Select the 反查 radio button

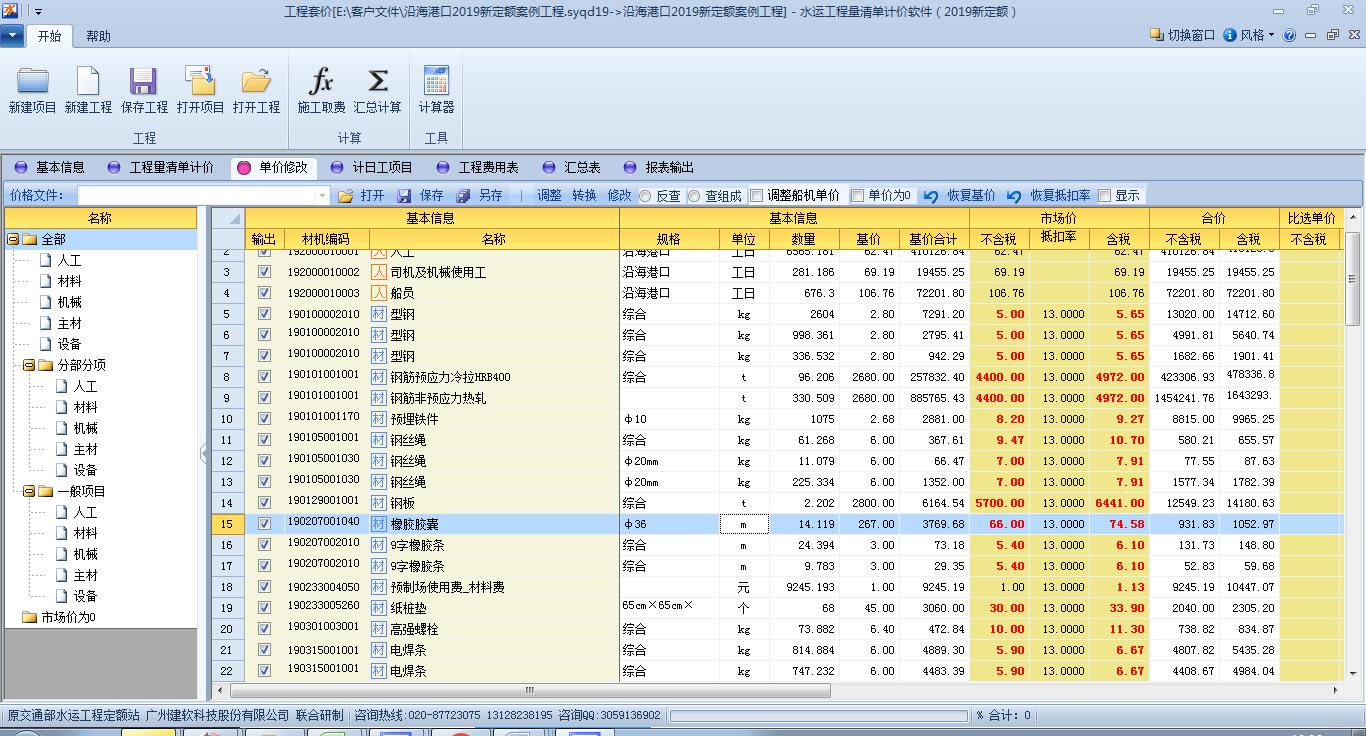click(645, 196)
